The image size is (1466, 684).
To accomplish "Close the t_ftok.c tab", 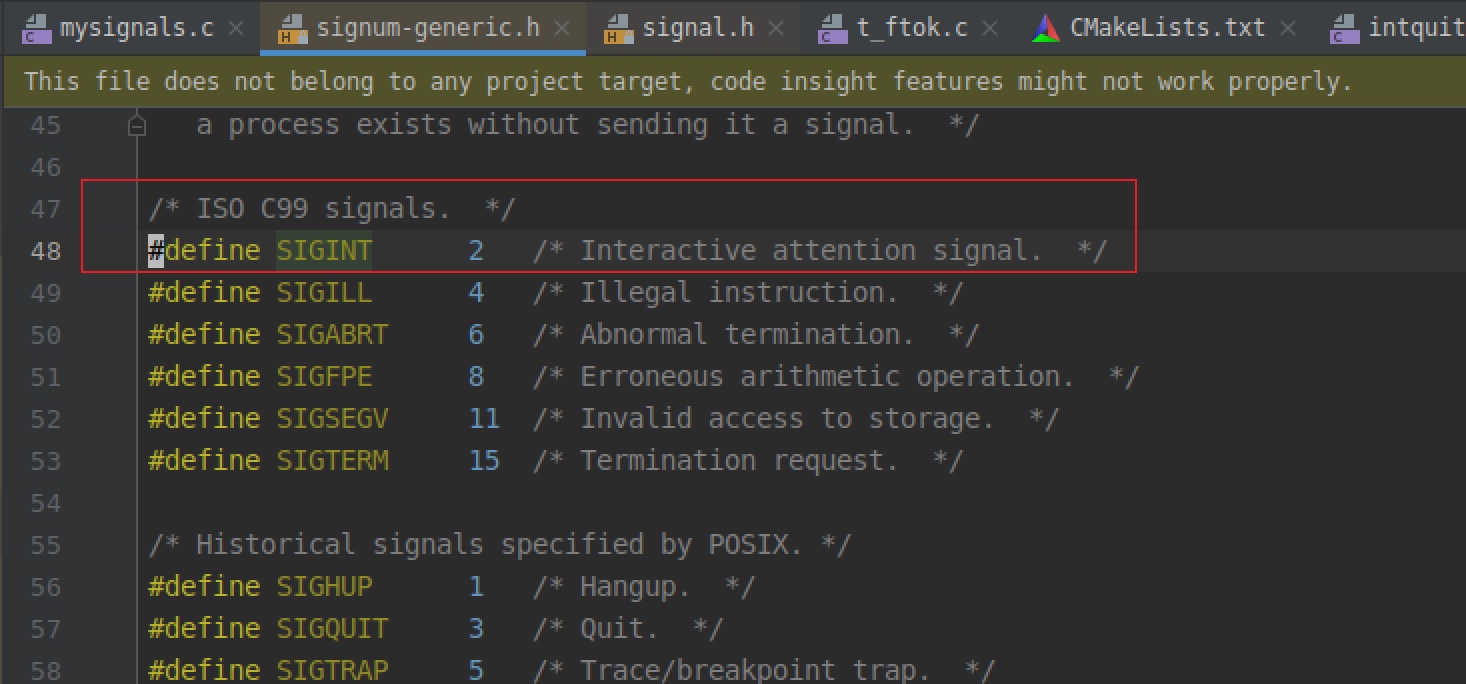I will (x=990, y=29).
